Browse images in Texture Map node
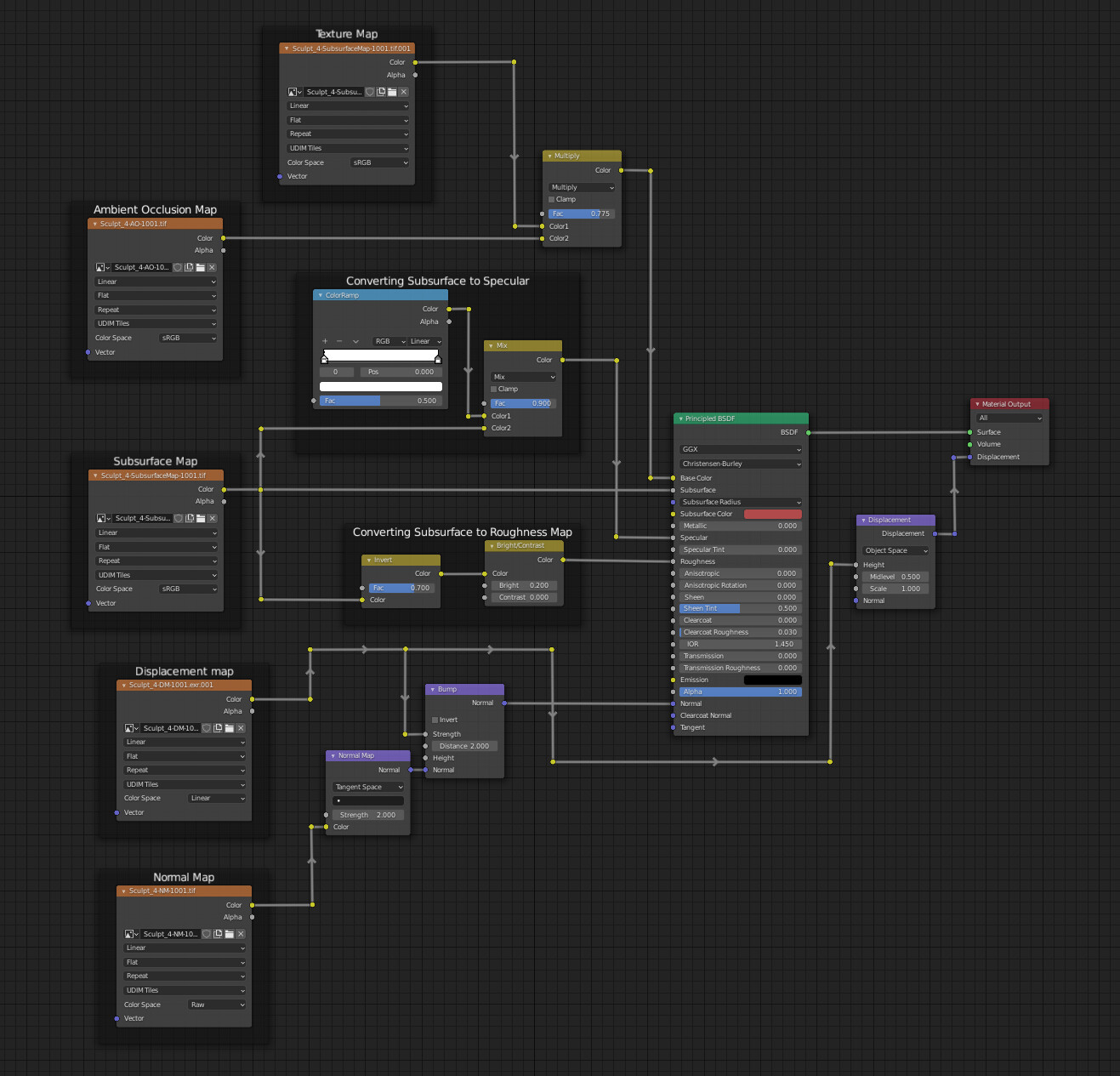The height and width of the screenshot is (1076, 1120). (x=294, y=92)
